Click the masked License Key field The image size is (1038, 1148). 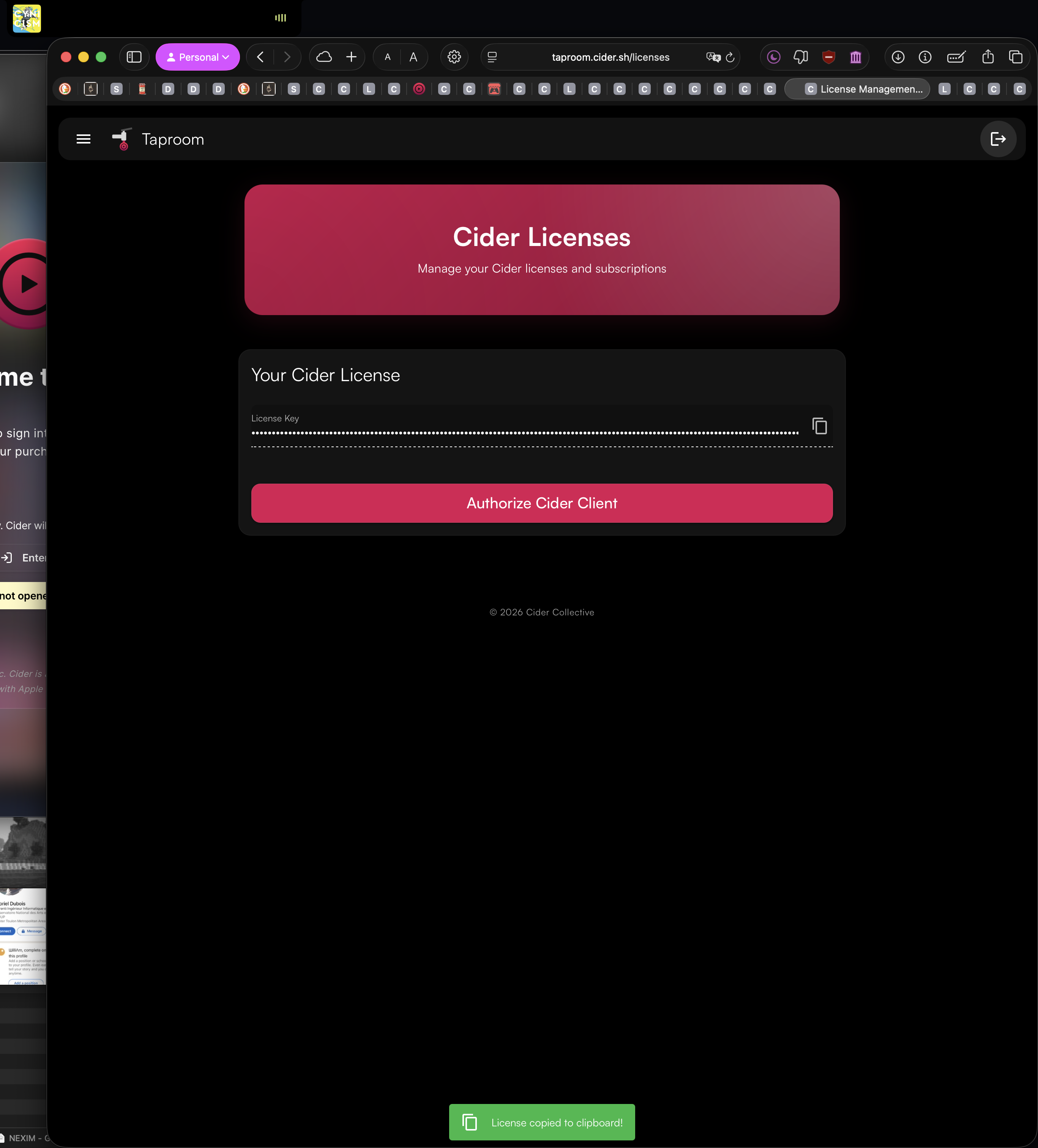pos(524,433)
